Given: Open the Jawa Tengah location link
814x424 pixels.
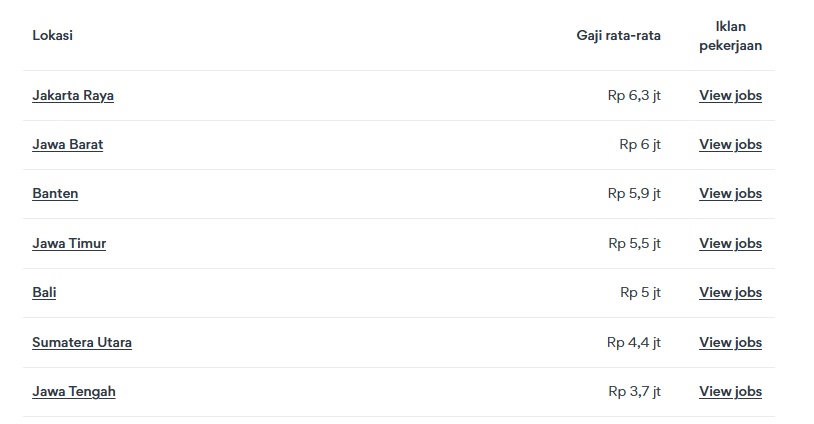Looking at the screenshot, I should click(x=74, y=392).
